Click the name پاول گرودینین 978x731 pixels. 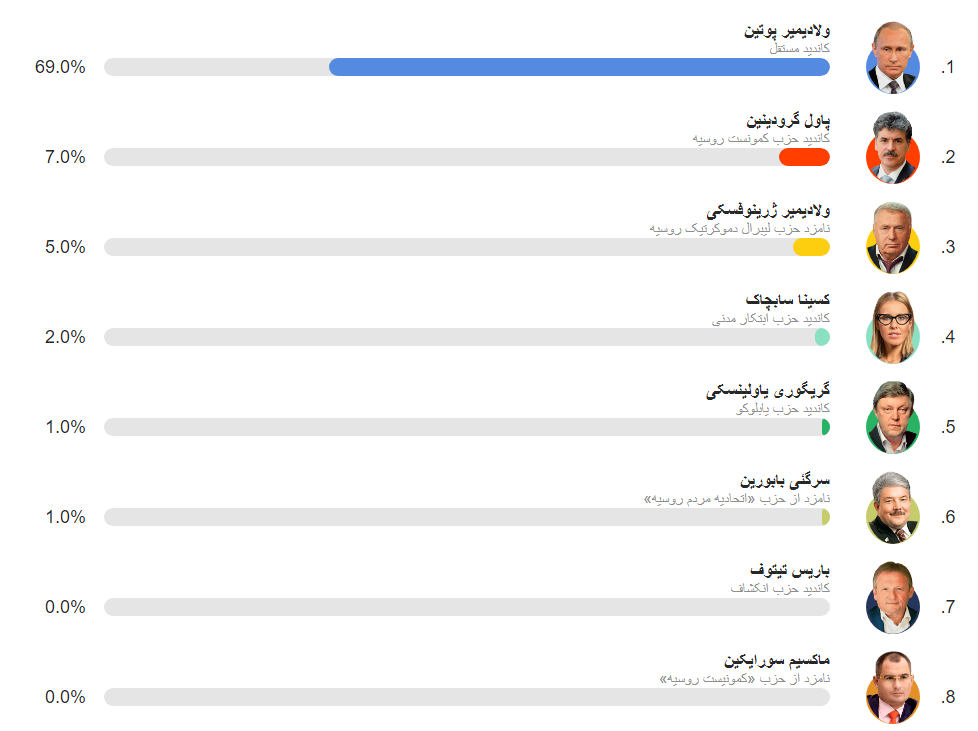[788, 120]
